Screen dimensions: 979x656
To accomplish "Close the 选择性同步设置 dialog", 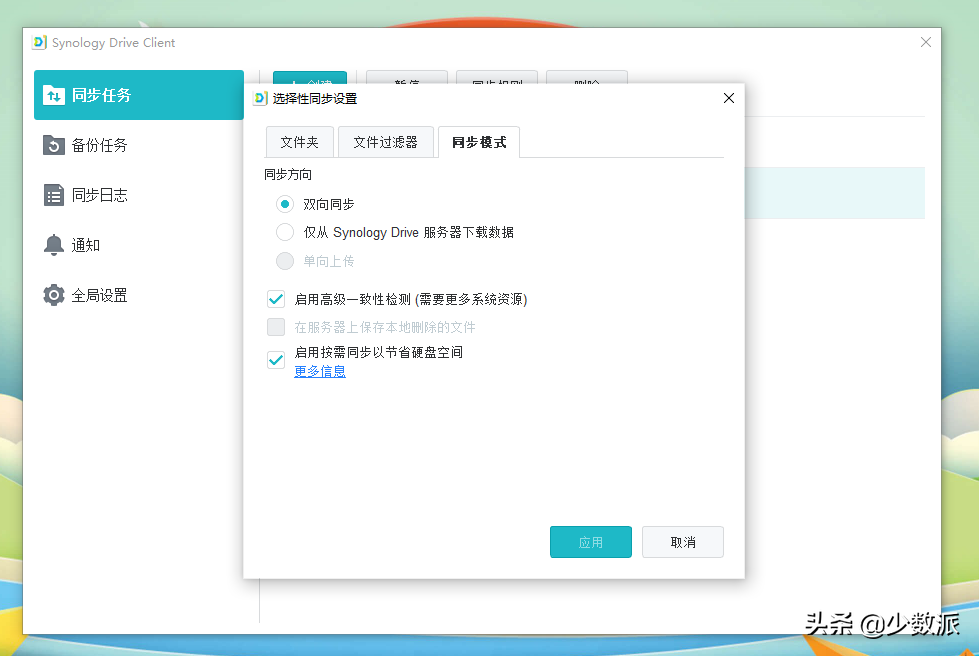I will tap(729, 98).
